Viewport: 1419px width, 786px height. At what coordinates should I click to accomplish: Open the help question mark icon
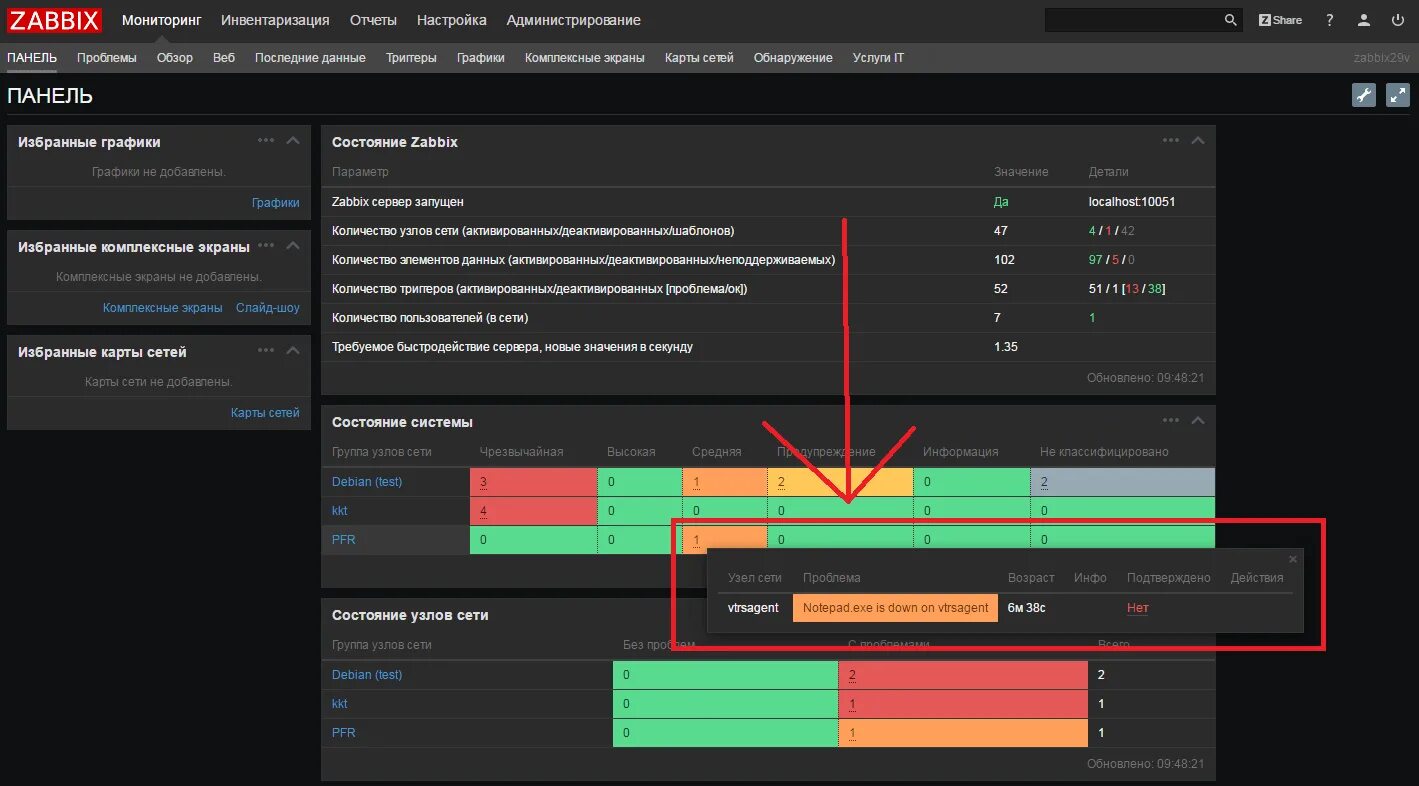point(1330,20)
